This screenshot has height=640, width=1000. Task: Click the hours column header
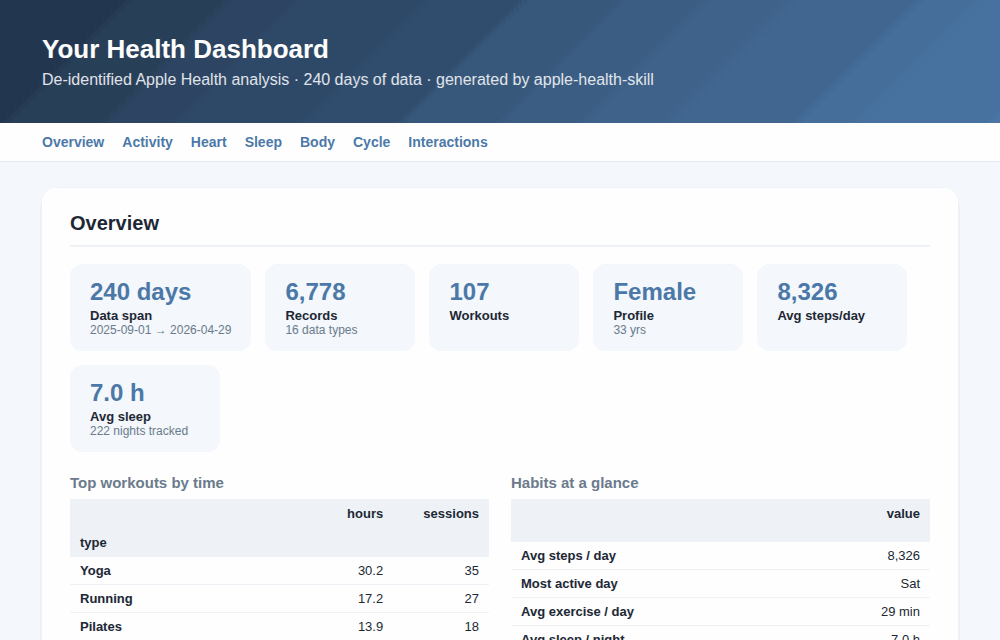pos(365,514)
